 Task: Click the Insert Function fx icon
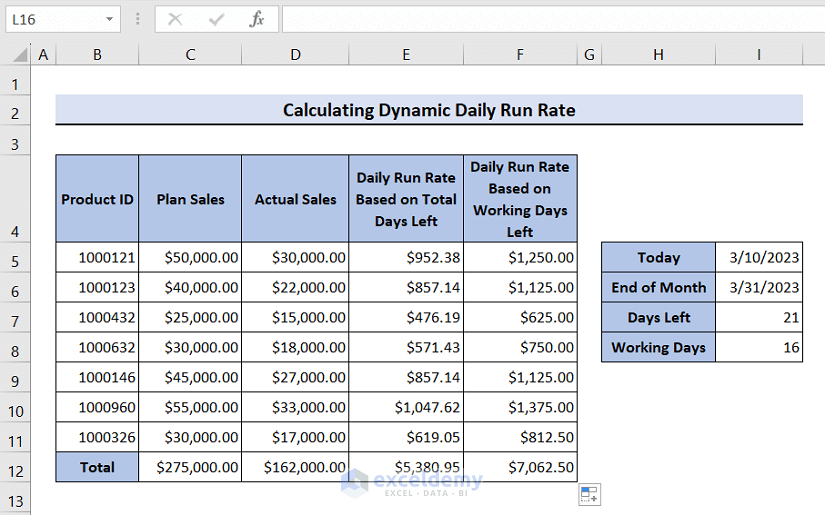257,19
